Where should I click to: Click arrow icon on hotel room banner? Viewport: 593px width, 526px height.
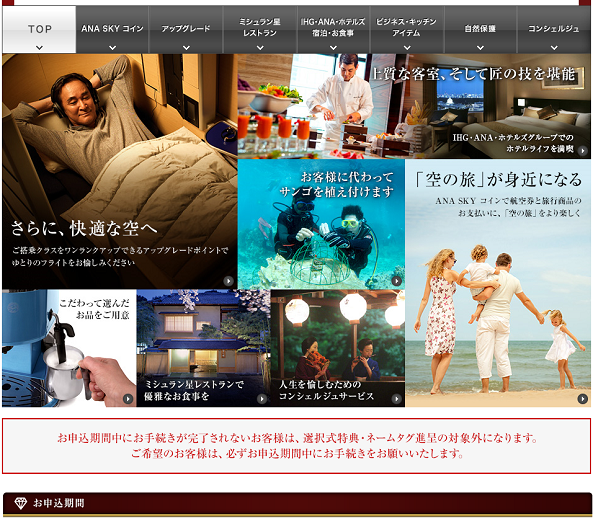point(583,151)
